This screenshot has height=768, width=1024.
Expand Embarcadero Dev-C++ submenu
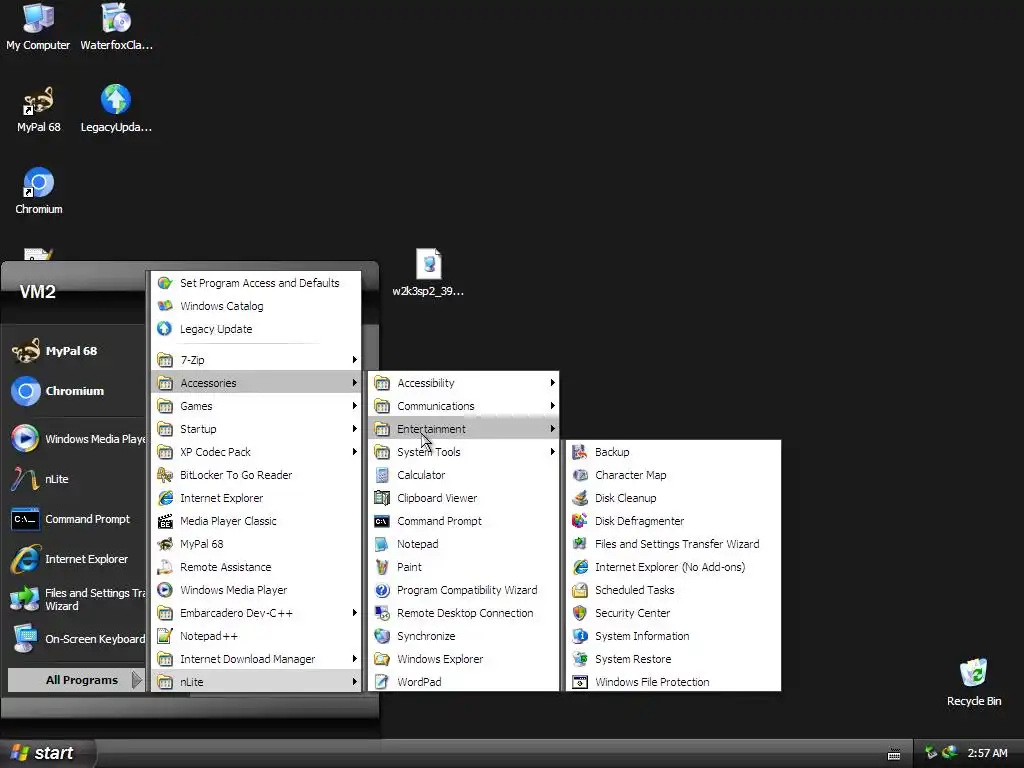(256, 613)
